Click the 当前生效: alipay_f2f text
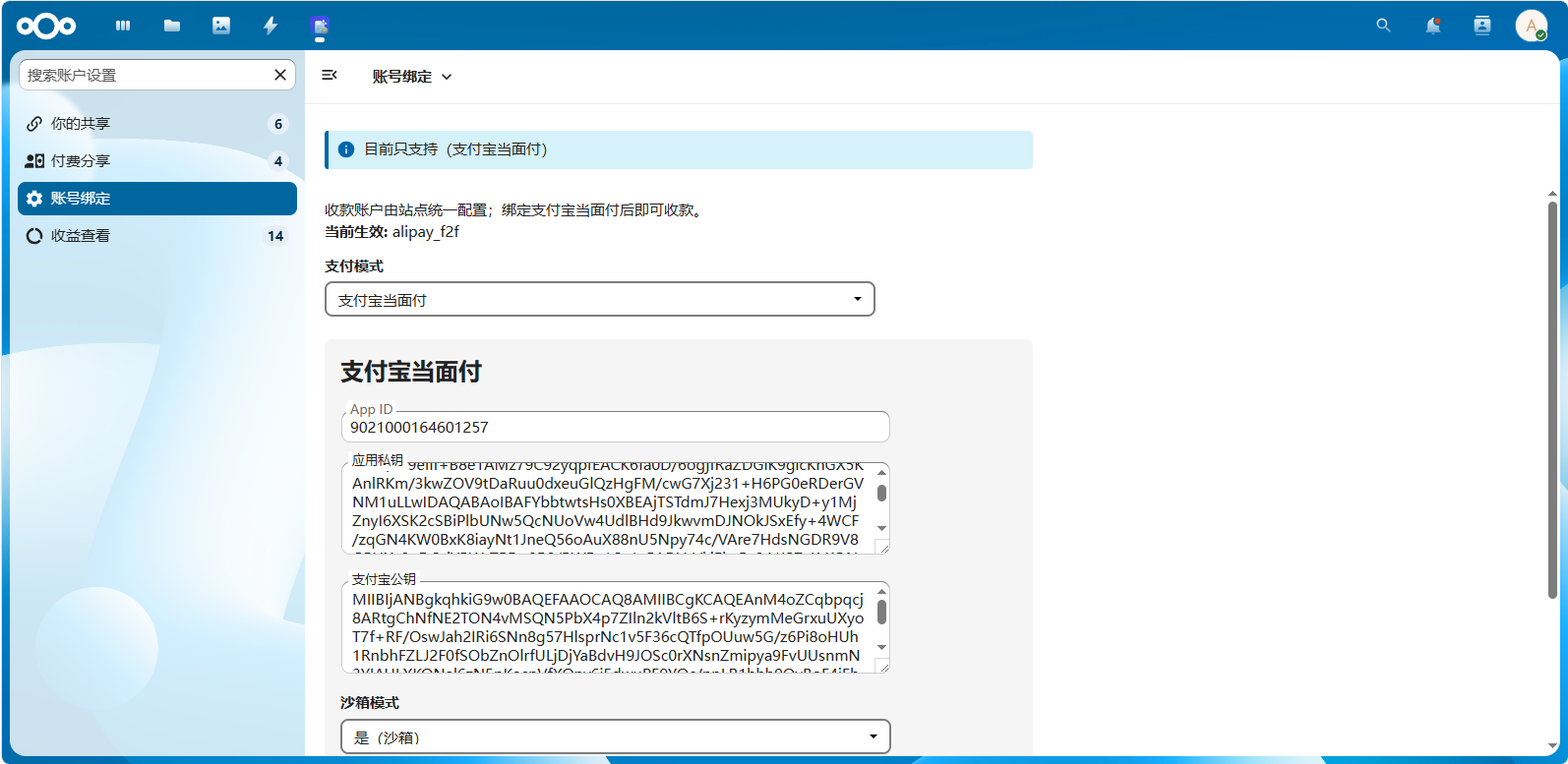 (x=392, y=232)
